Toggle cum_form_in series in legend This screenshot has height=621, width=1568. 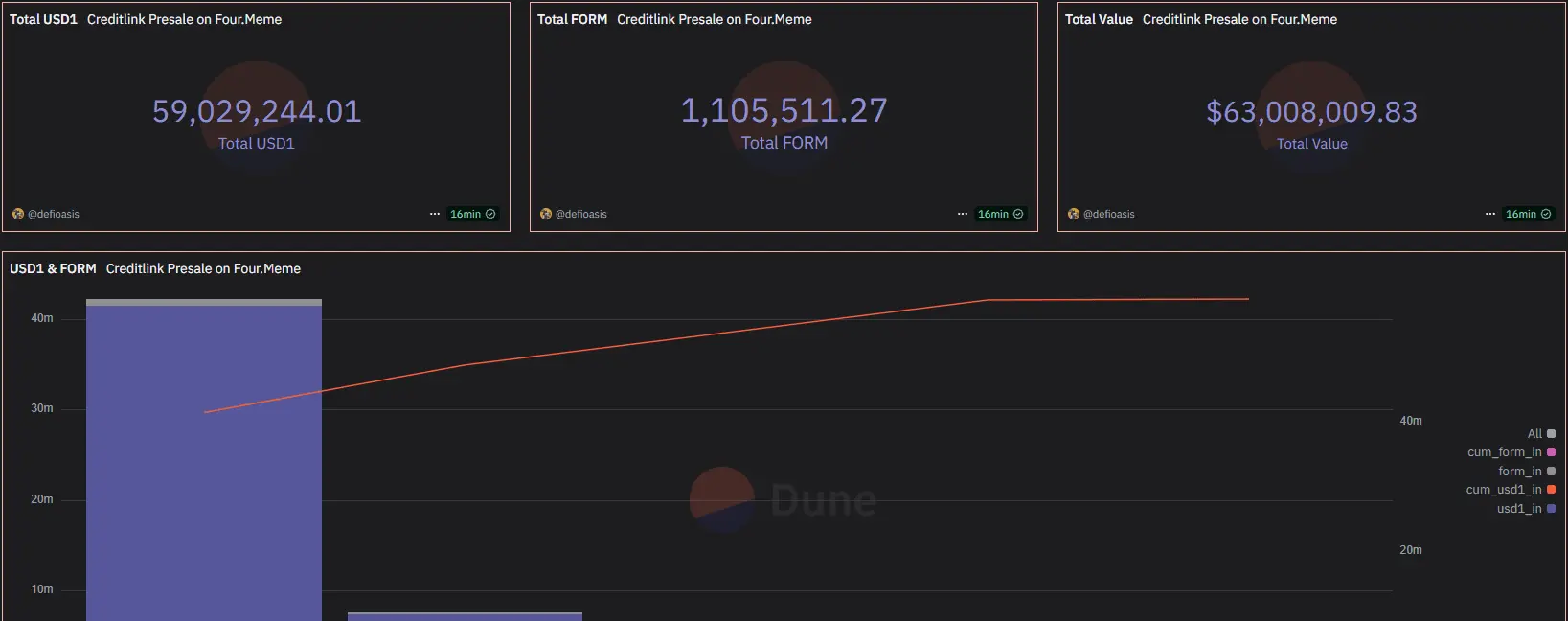point(1511,451)
